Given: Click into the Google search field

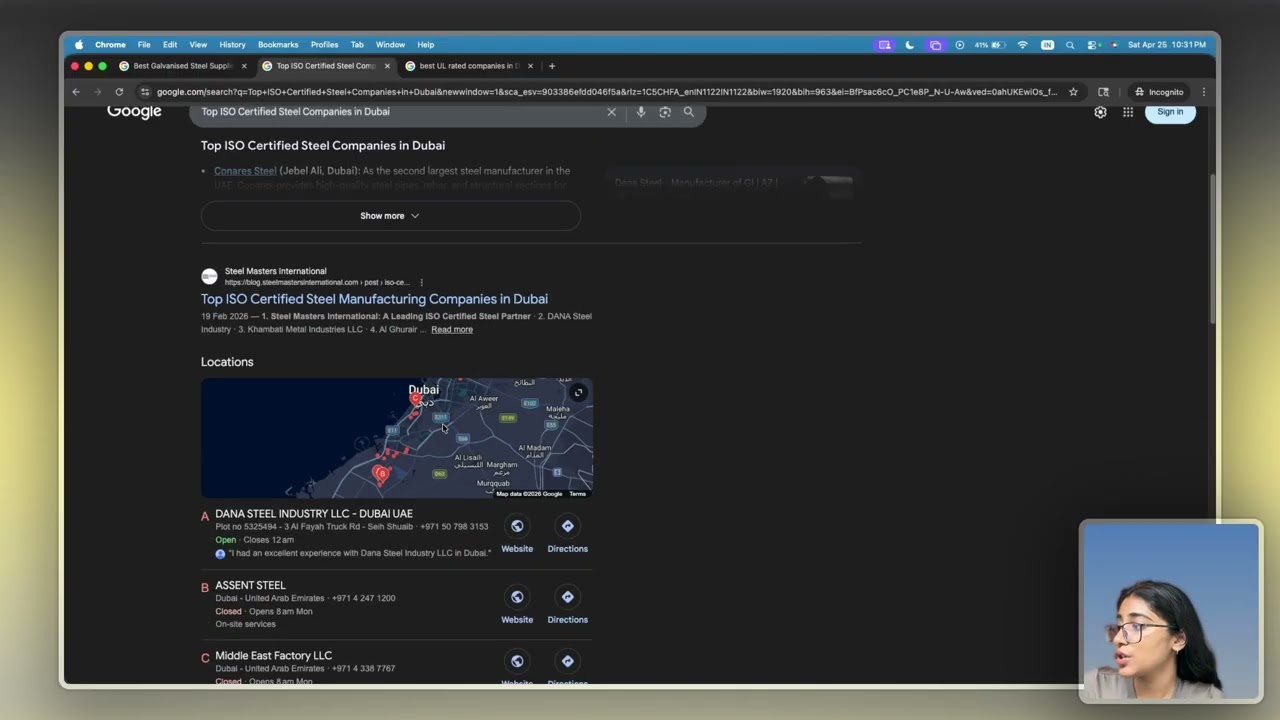Looking at the screenshot, I should 400,112.
